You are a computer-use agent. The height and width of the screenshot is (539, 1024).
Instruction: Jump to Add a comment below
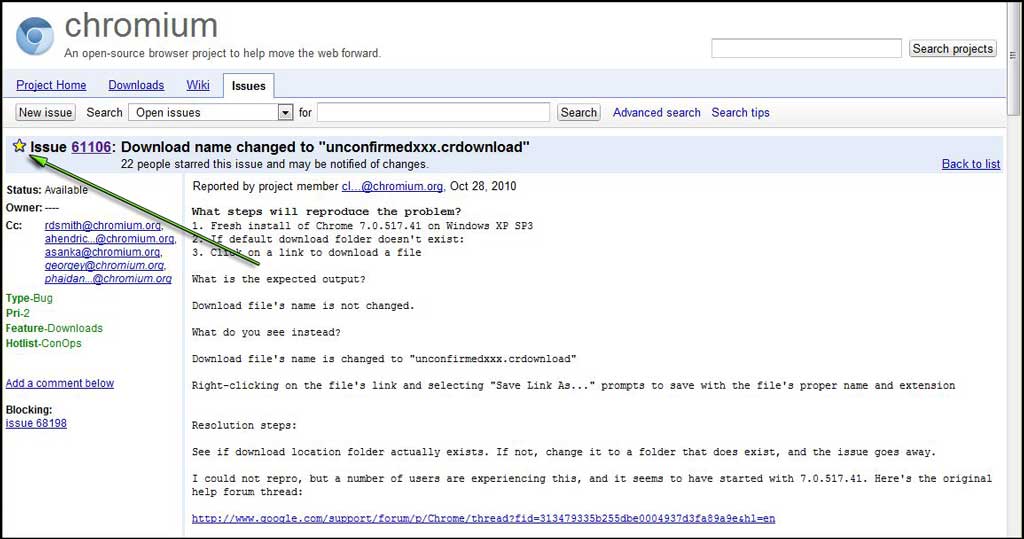pos(59,384)
